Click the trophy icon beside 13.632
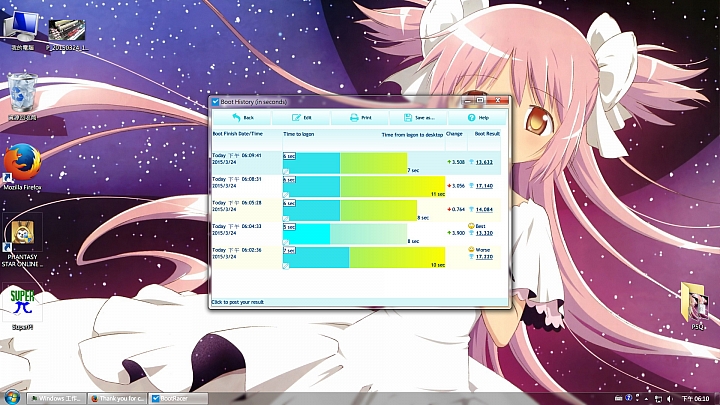Viewport: 720px width, 405px height. 471,162
